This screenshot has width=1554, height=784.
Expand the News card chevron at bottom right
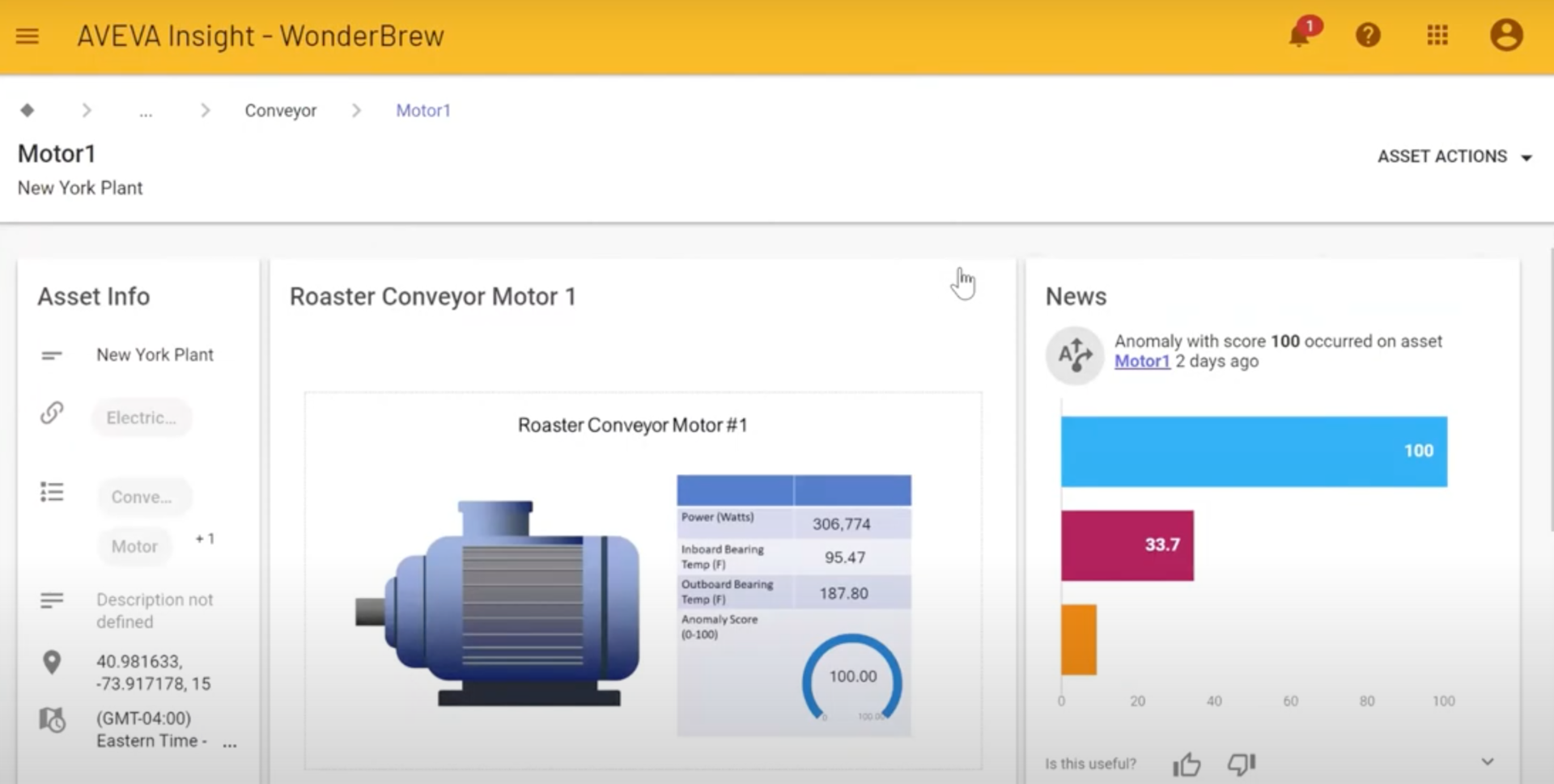point(1488,761)
